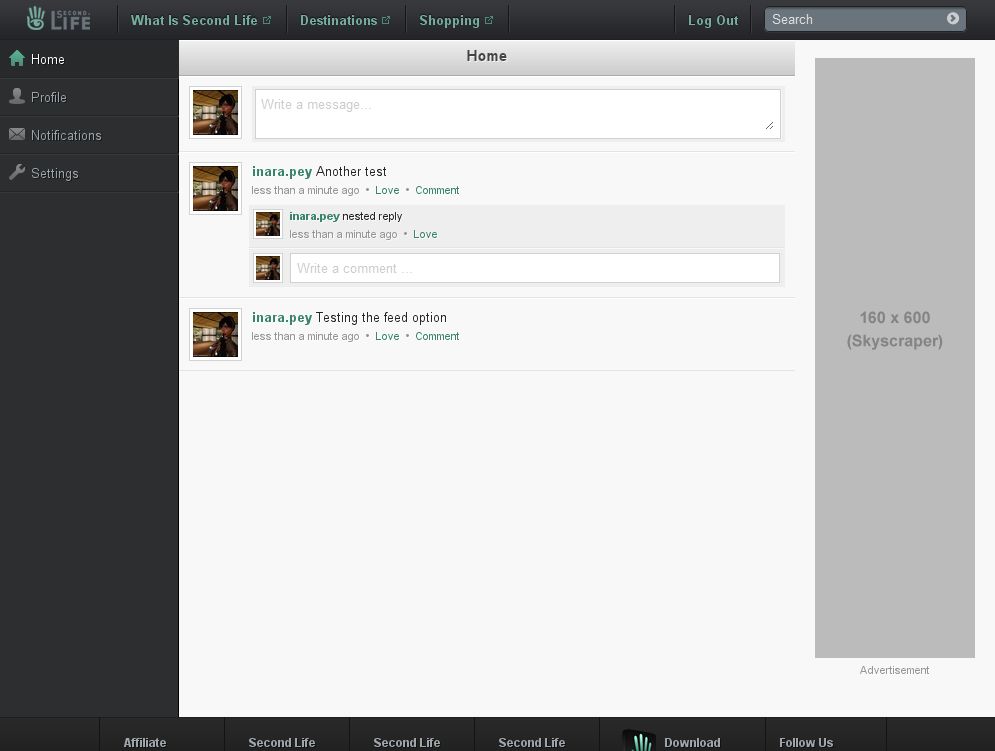Click avatar thumbnail beside 'Another test' post
995x751 pixels.
point(215,188)
